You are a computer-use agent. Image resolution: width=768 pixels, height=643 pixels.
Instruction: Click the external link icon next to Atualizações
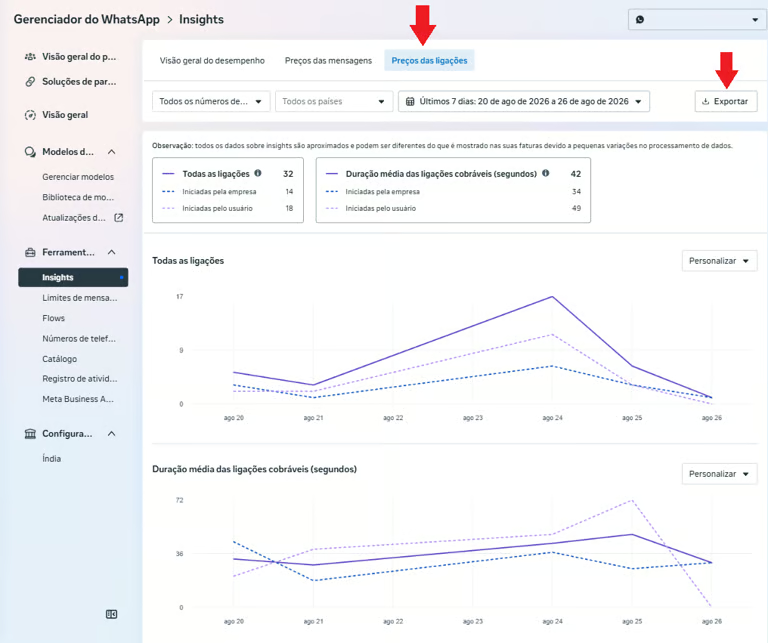tap(119, 217)
